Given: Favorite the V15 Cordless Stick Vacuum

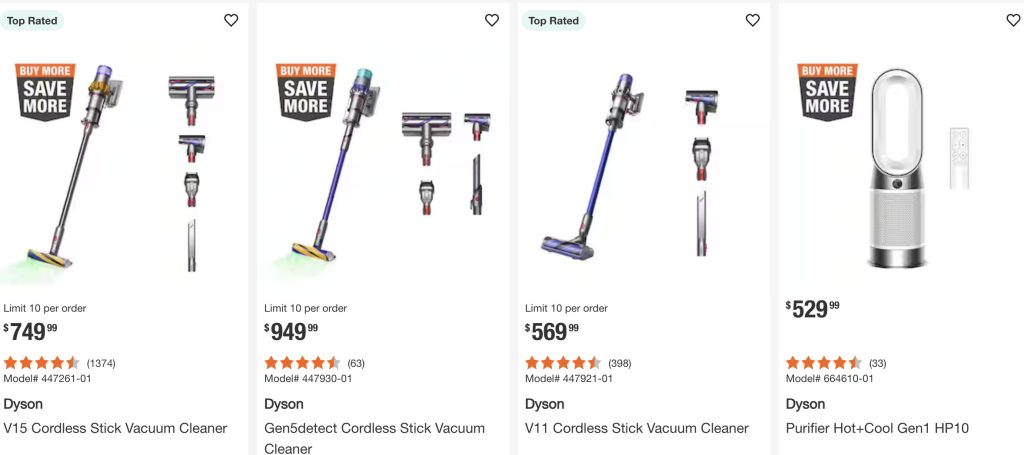Looking at the screenshot, I should coord(231,20).
